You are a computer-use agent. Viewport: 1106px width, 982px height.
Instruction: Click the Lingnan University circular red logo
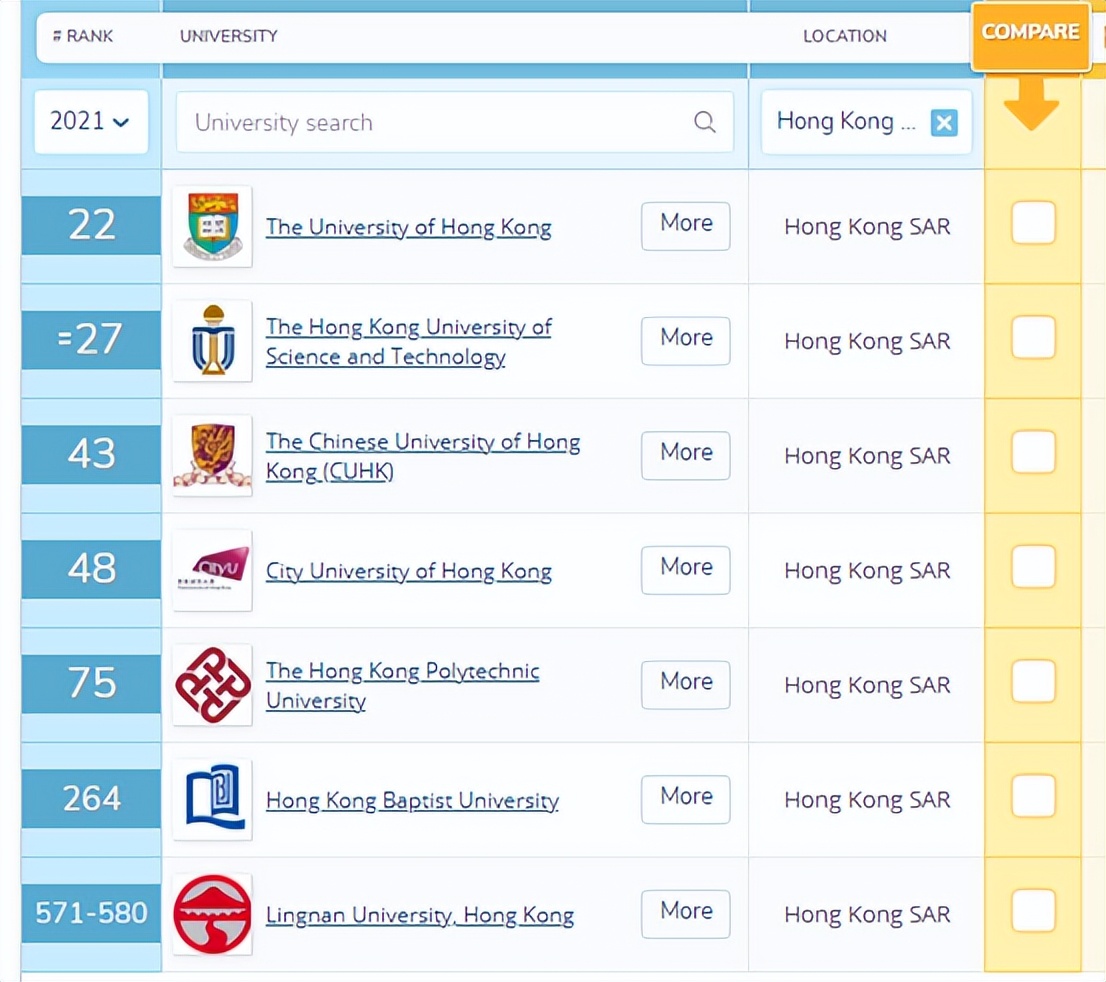[211, 914]
